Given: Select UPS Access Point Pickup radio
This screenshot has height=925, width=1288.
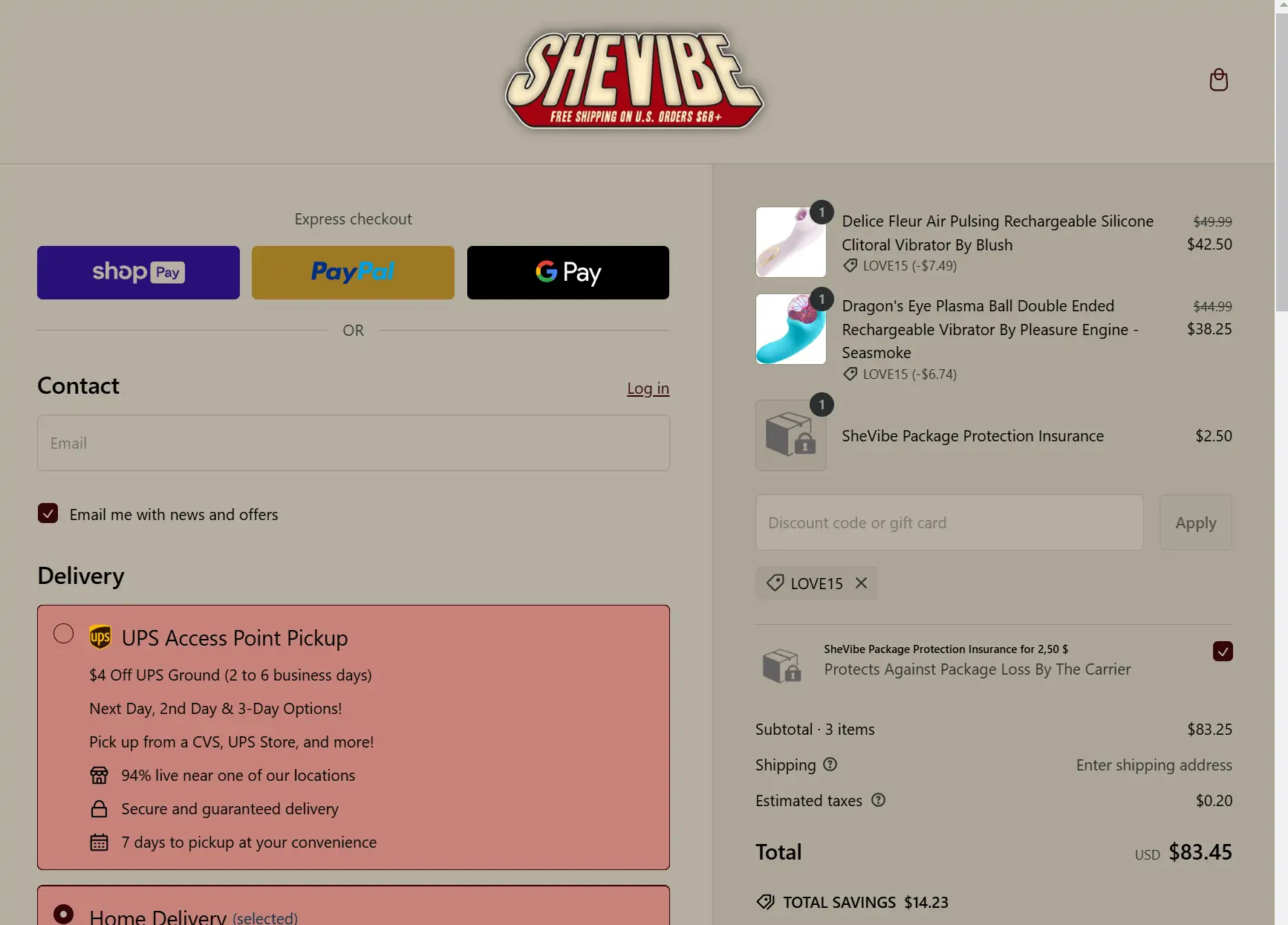Looking at the screenshot, I should 64,634.
